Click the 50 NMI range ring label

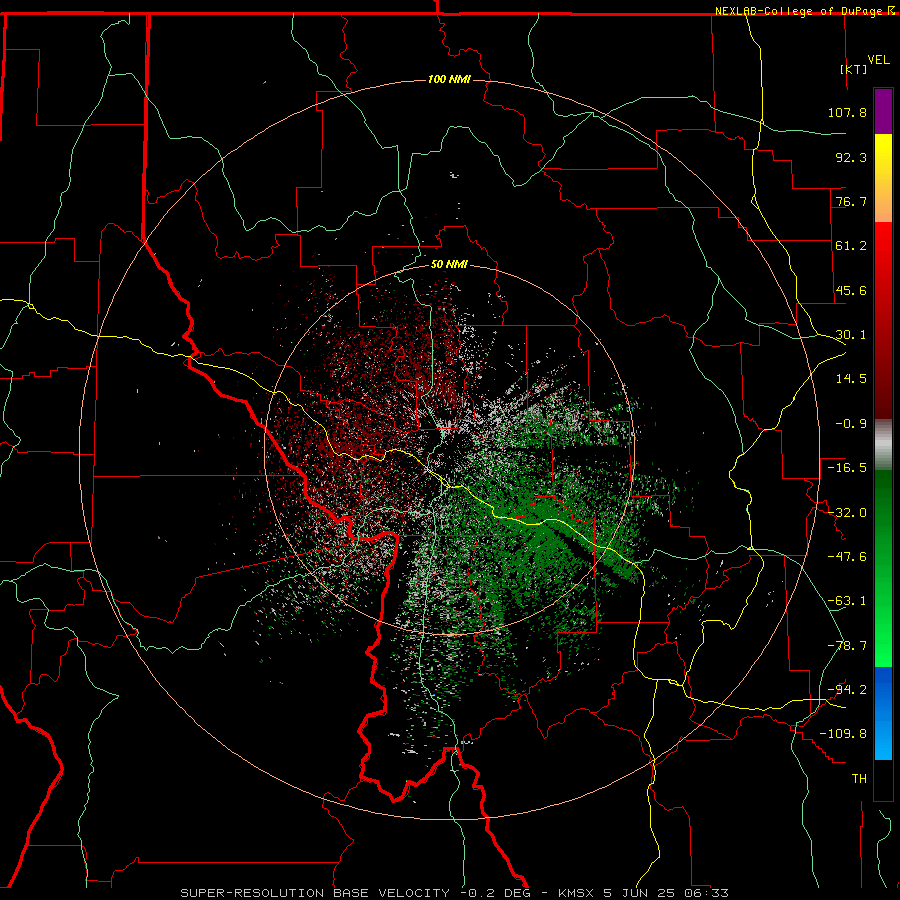click(x=449, y=264)
